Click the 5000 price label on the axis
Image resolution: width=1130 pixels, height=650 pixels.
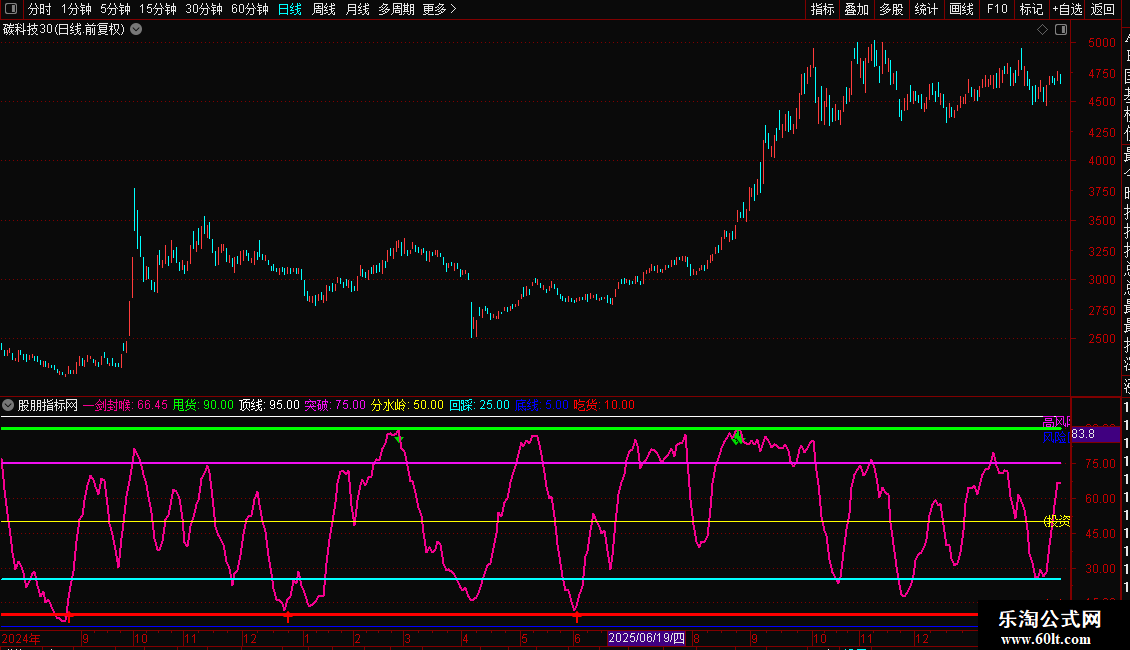coord(1102,43)
